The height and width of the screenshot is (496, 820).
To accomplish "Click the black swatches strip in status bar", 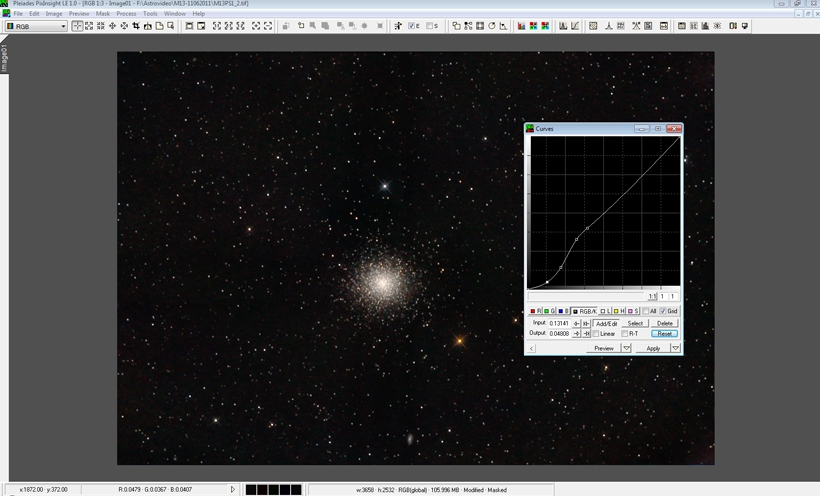I will [274, 490].
